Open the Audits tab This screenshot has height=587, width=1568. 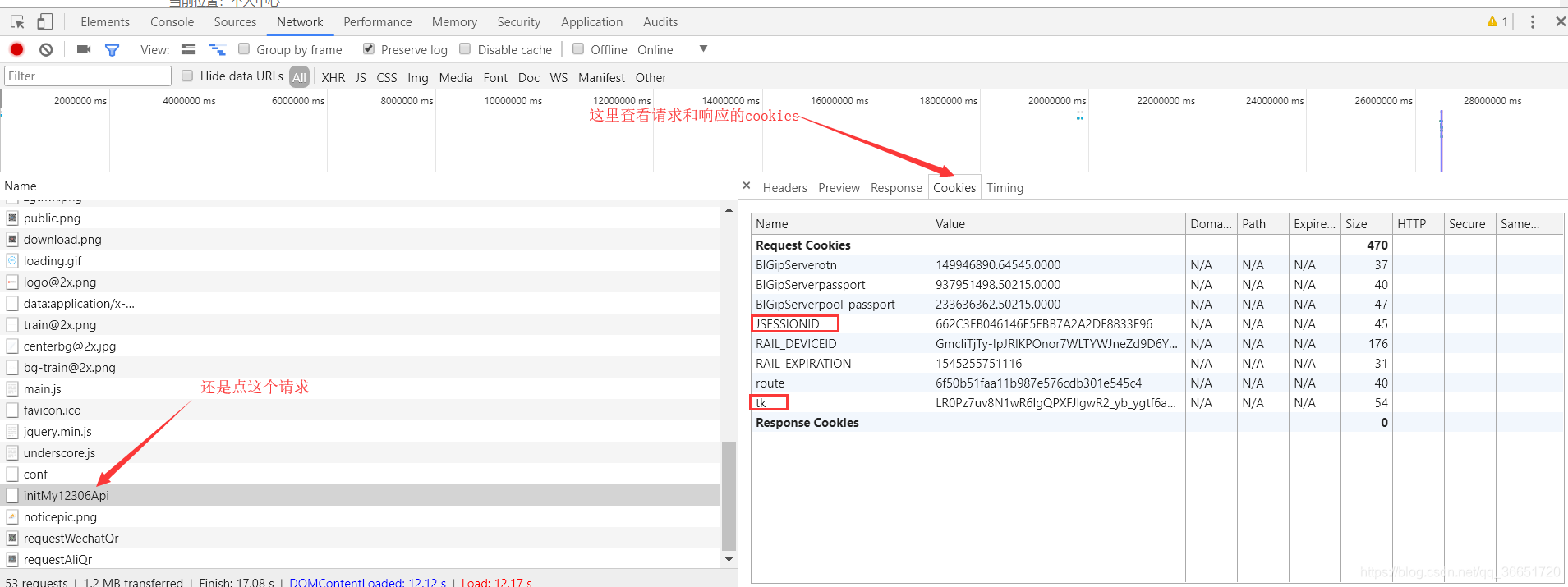(660, 22)
